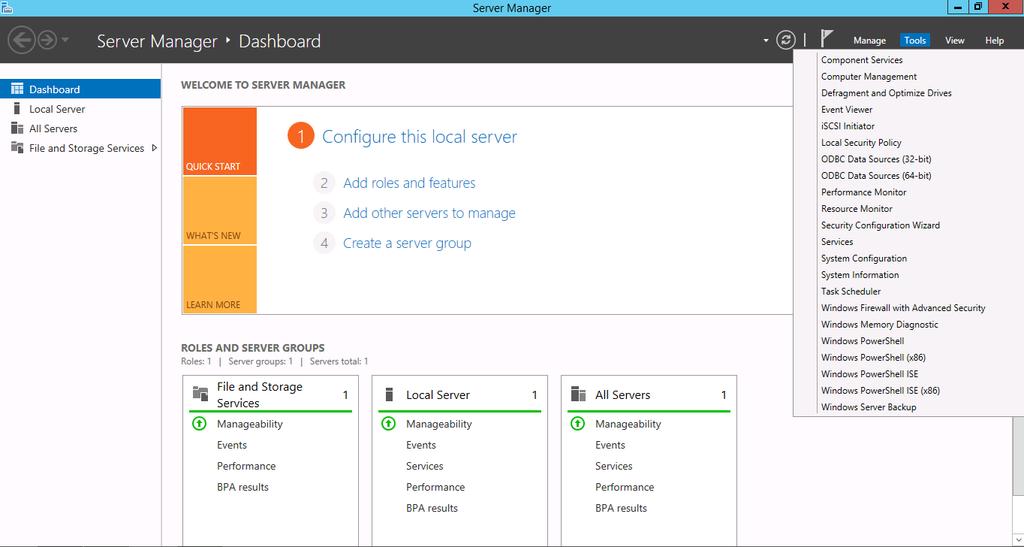Select the WHAT'S NEW tile
1024x547 pixels.
[219, 211]
